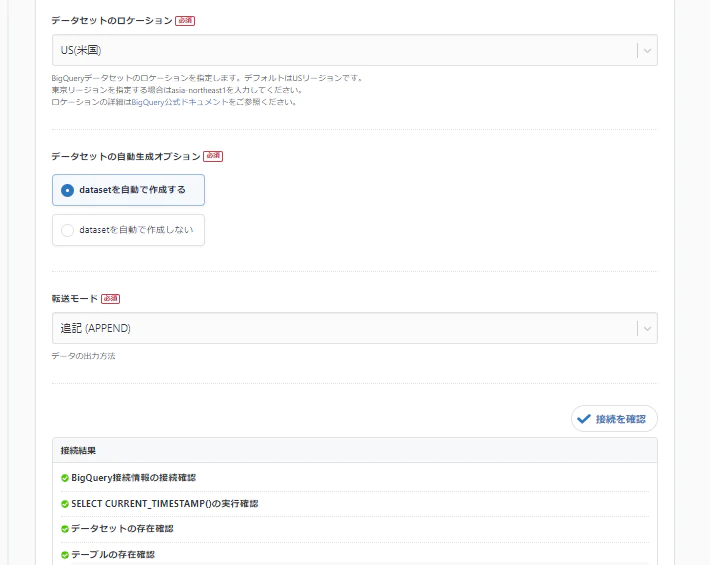Open the 追記 (APPEND) transfer mode dropdown
Screen dimensions: 710x565
(340, 328)
